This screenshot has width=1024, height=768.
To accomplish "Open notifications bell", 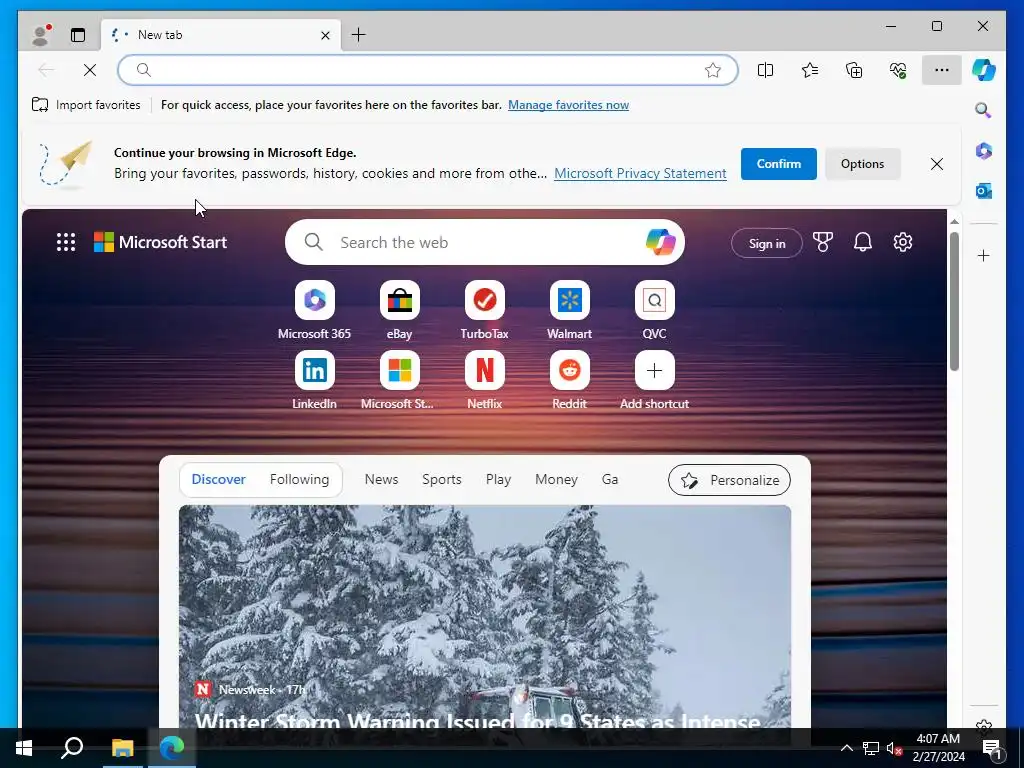I will point(863,242).
